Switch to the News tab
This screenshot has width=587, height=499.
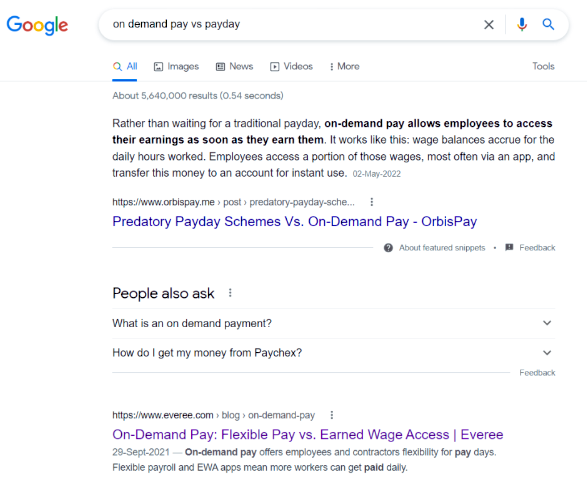click(x=235, y=67)
